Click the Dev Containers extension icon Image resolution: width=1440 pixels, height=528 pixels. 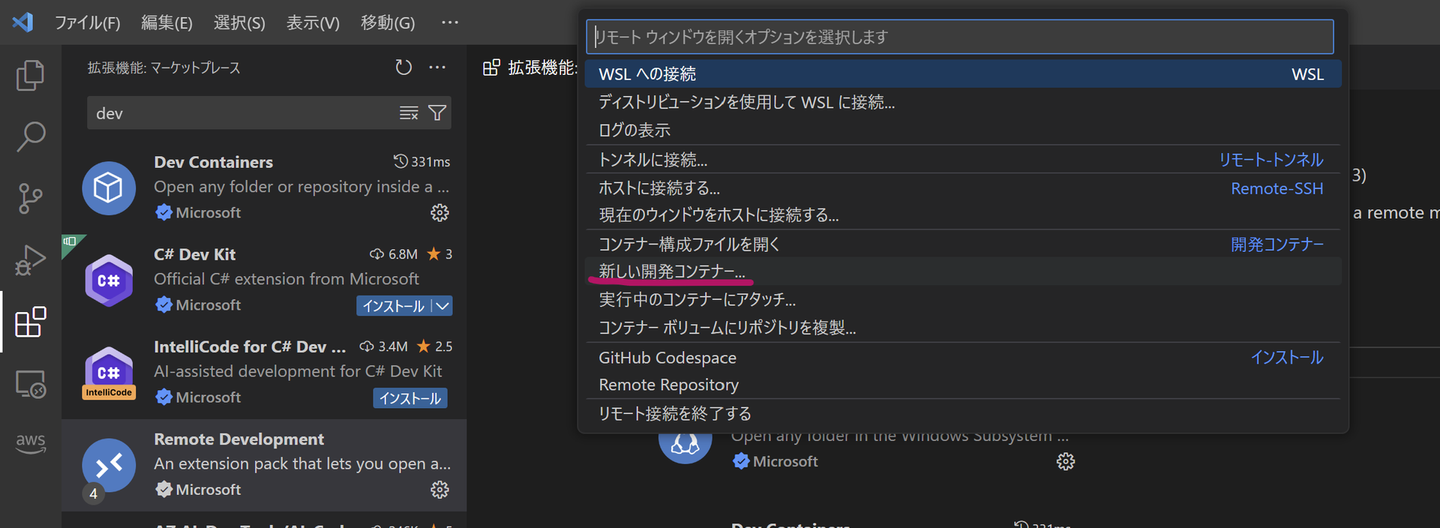click(x=109, y=188)
